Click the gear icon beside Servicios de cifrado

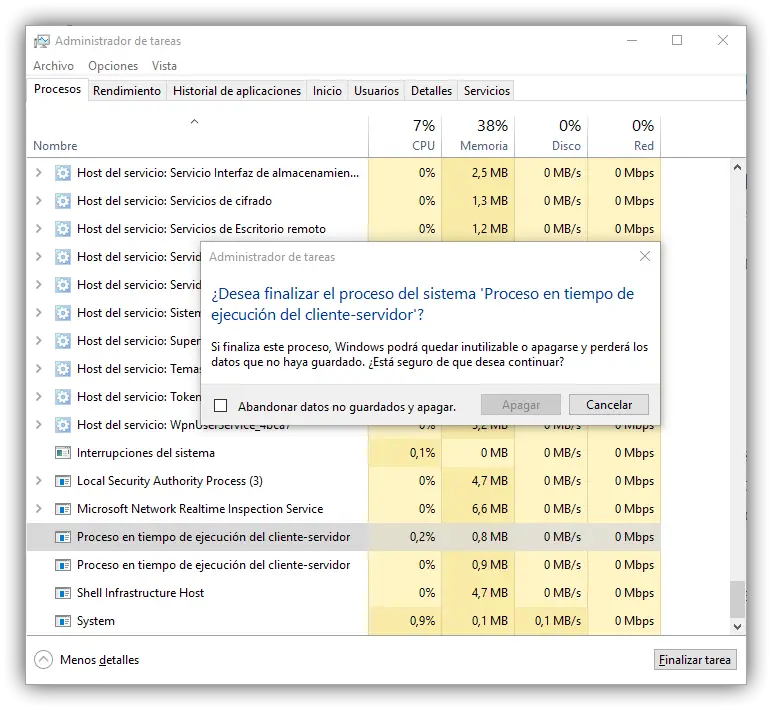pyautogui.click(x=63, y=201)
